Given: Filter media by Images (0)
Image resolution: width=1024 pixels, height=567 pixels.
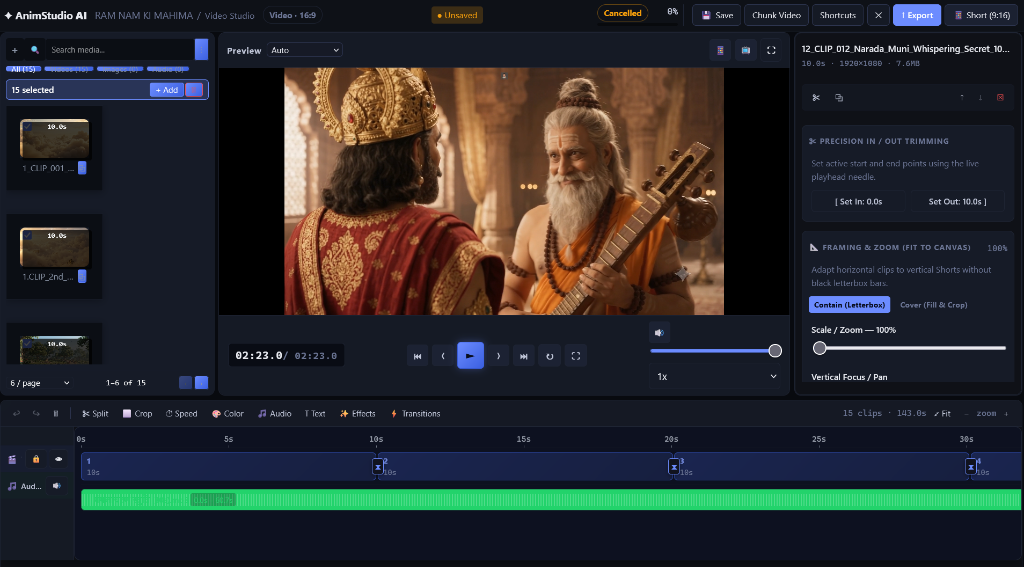Looking at the screenshot, I should (120, 69).
